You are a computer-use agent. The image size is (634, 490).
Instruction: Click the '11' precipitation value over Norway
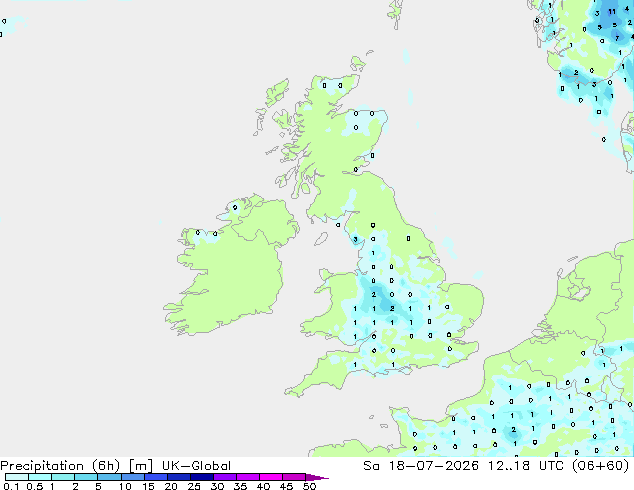point(612,12)
